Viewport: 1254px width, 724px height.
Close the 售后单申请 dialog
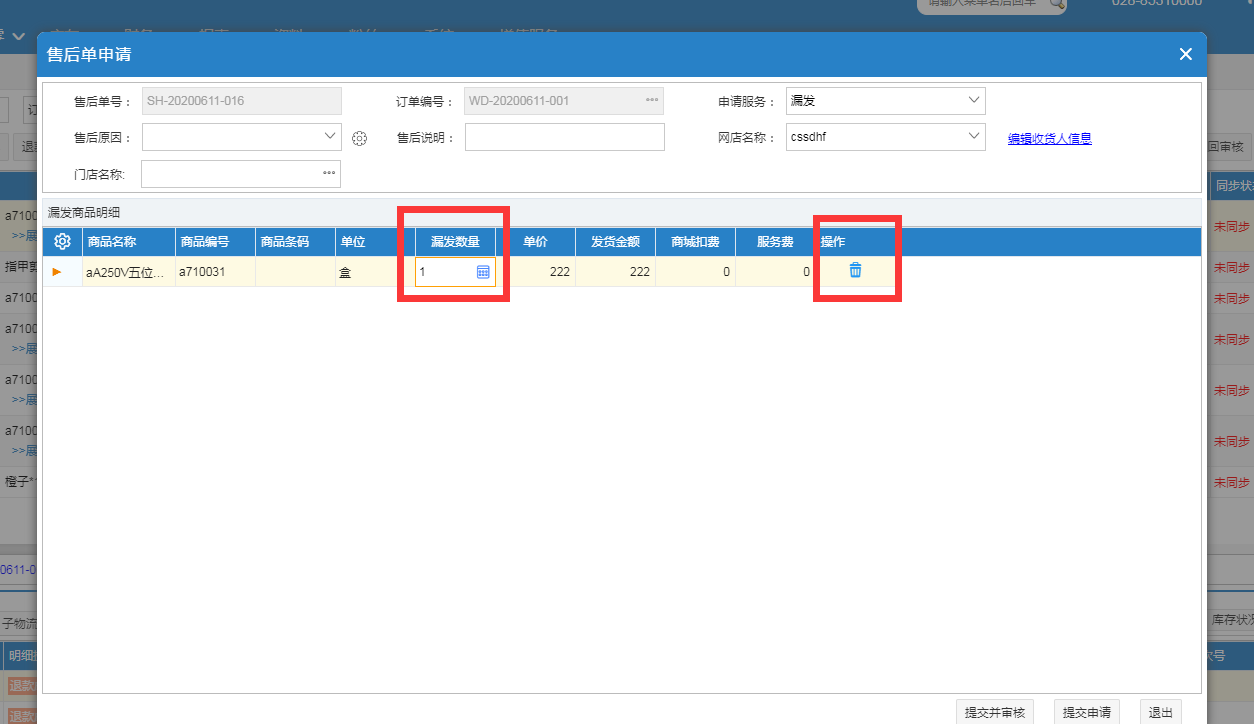pyautogui.click(x=1185, y=54)
